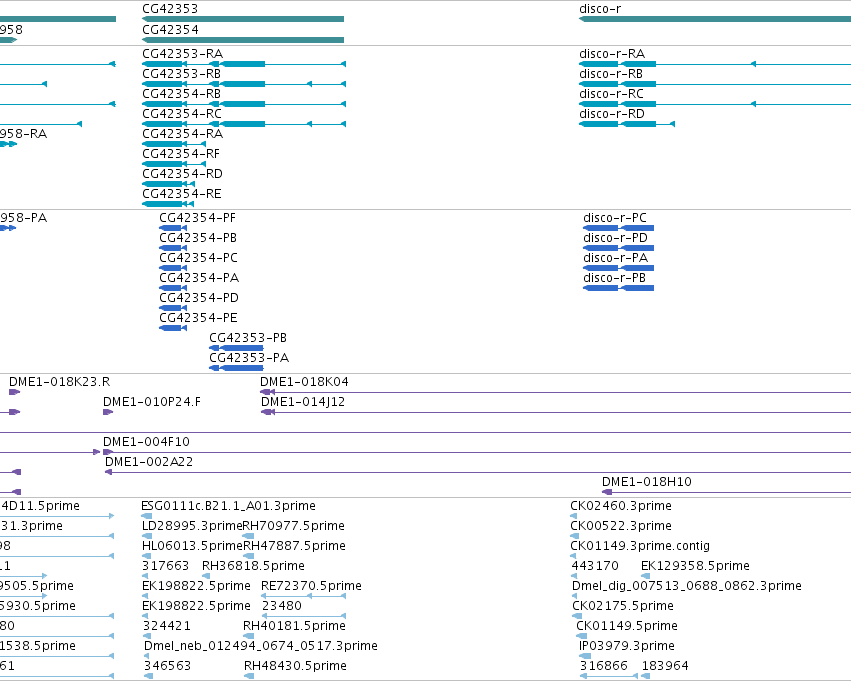
Task: Click EST CK02175.5prime
Action: coord(623,606)
